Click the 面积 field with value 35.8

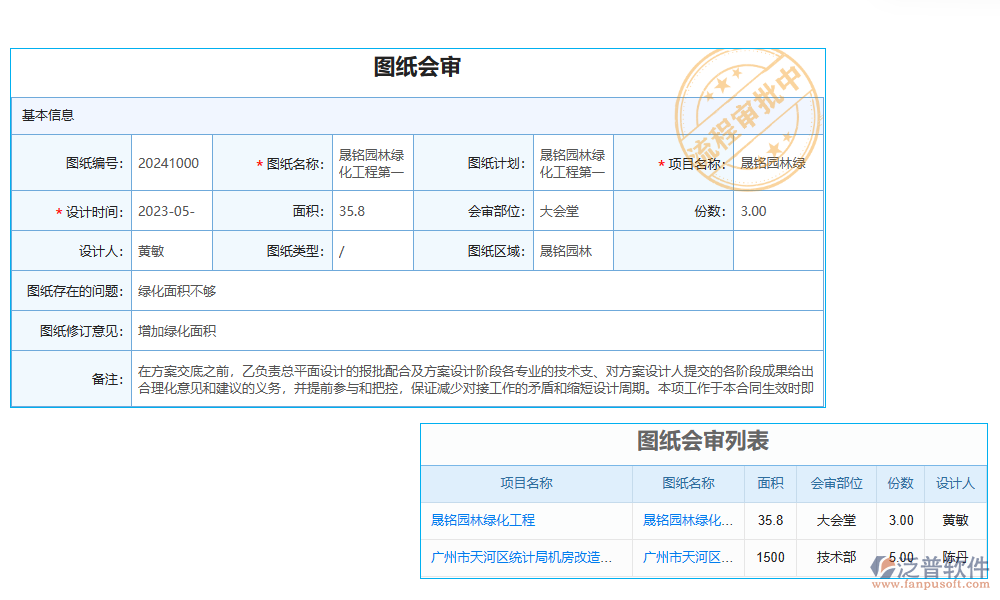(372, 211)
